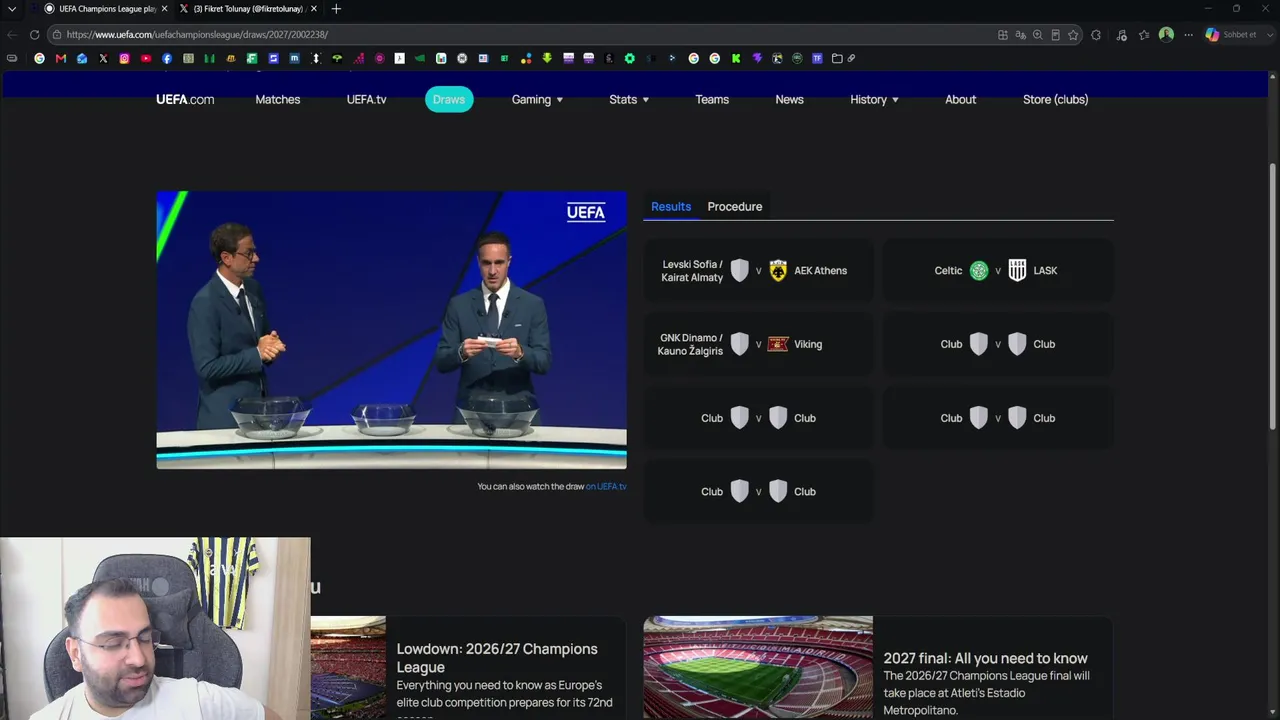Screen dimensions: 1280x720
Task: Click the page vertical scrollbar
Action: pyautogui.click(x=1273, y=295)
